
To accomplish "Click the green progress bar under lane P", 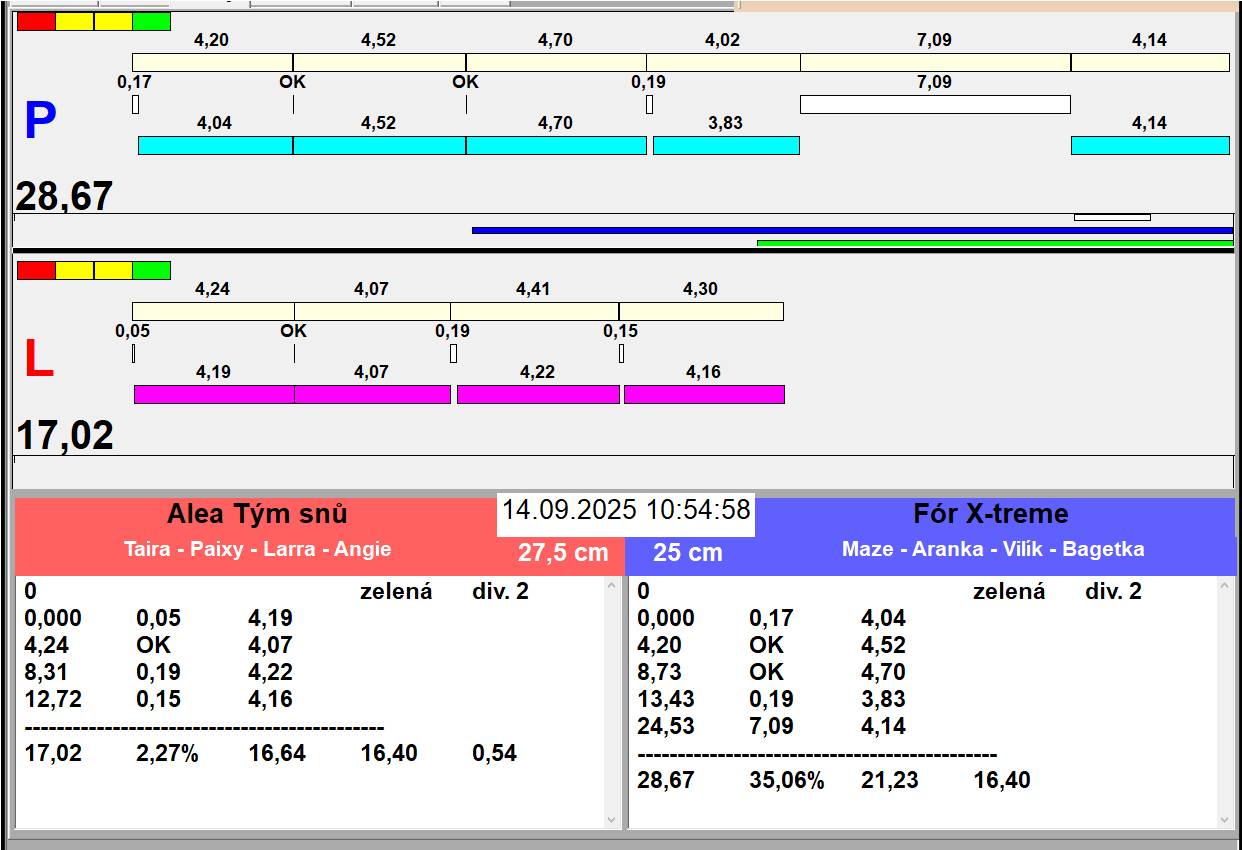I will coord(995,243).
